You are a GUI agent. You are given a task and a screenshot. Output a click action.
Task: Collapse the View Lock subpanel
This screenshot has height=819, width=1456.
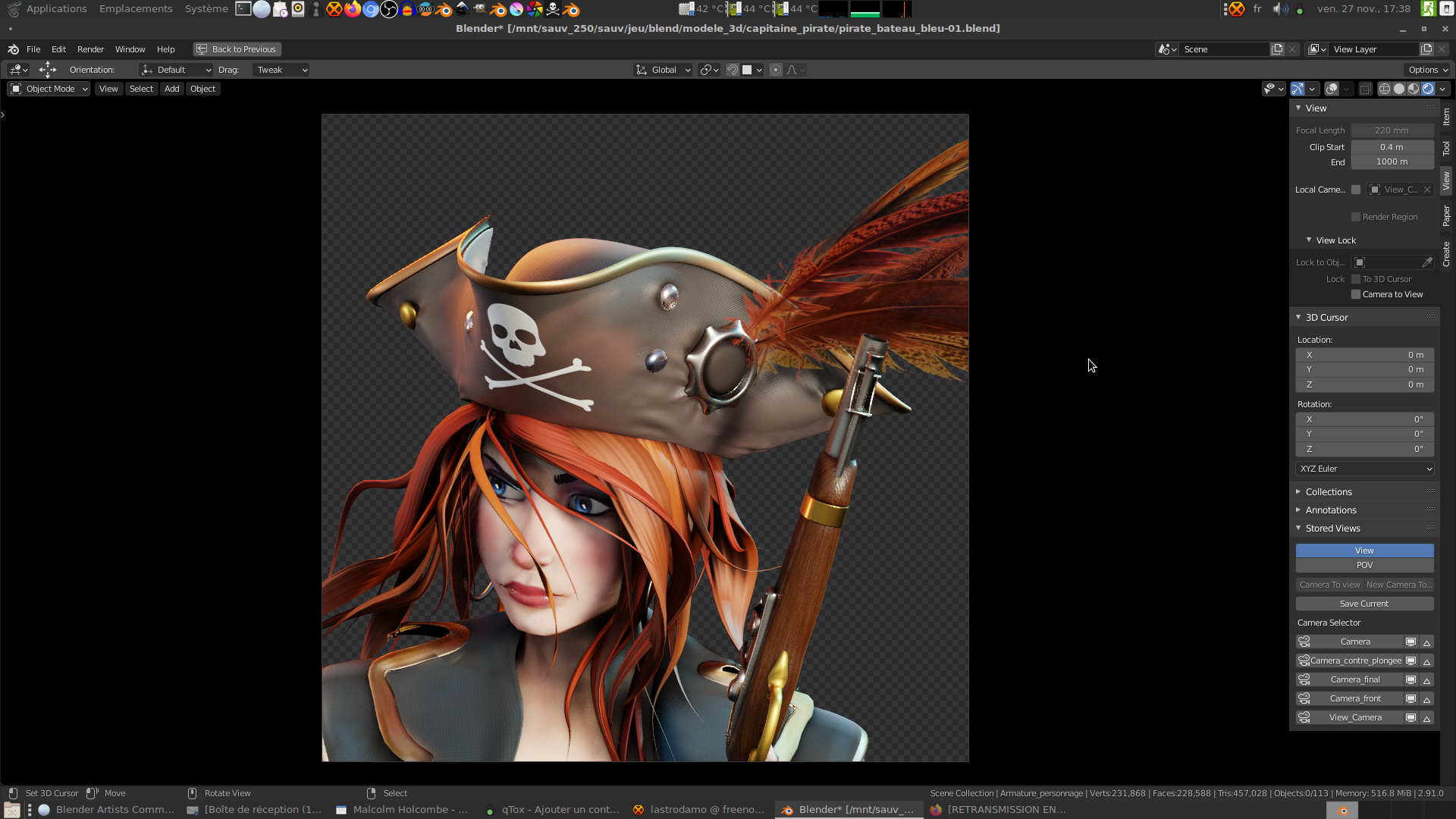(1309, 240)
